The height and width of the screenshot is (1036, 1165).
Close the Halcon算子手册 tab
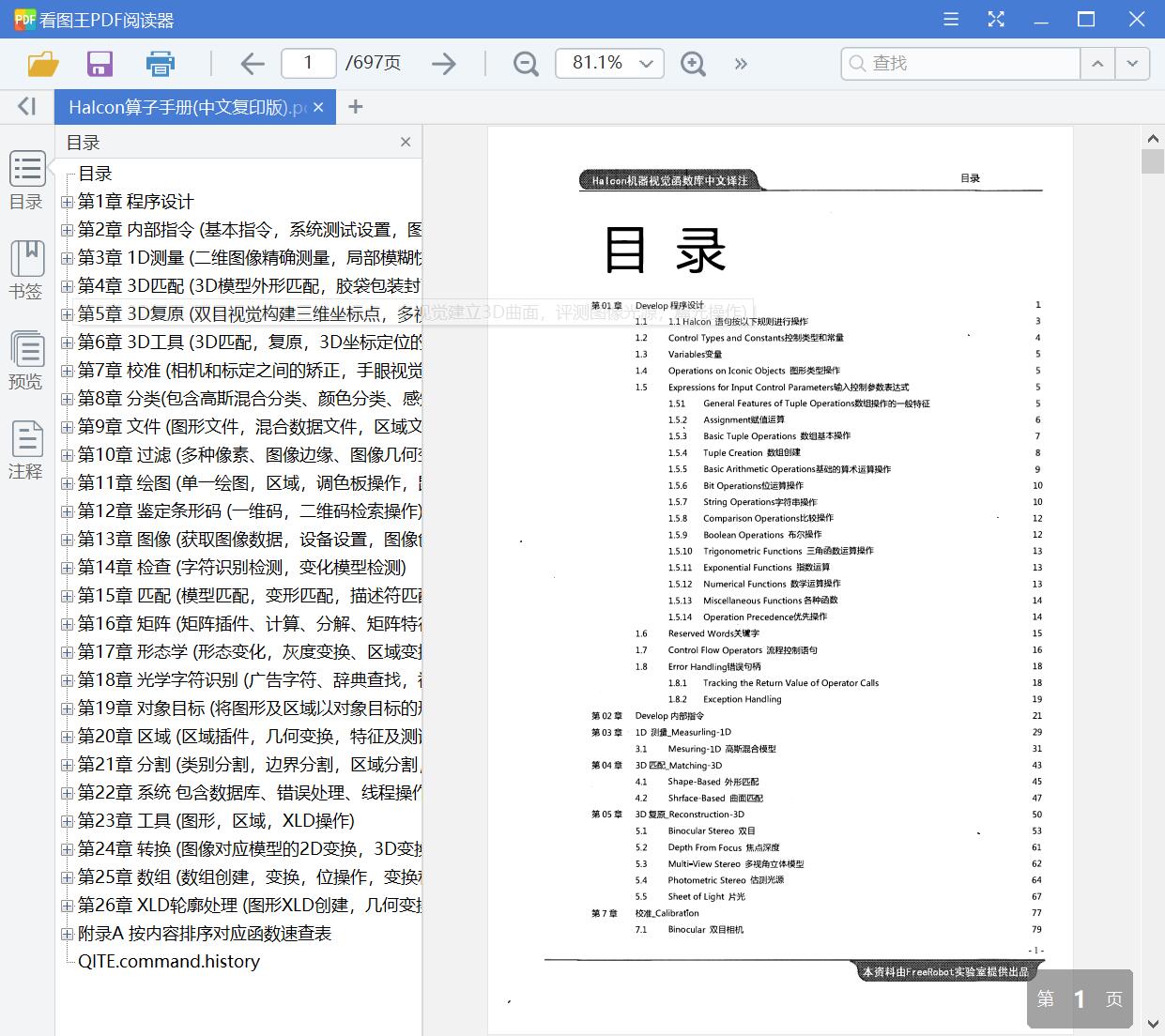point(318,107)
